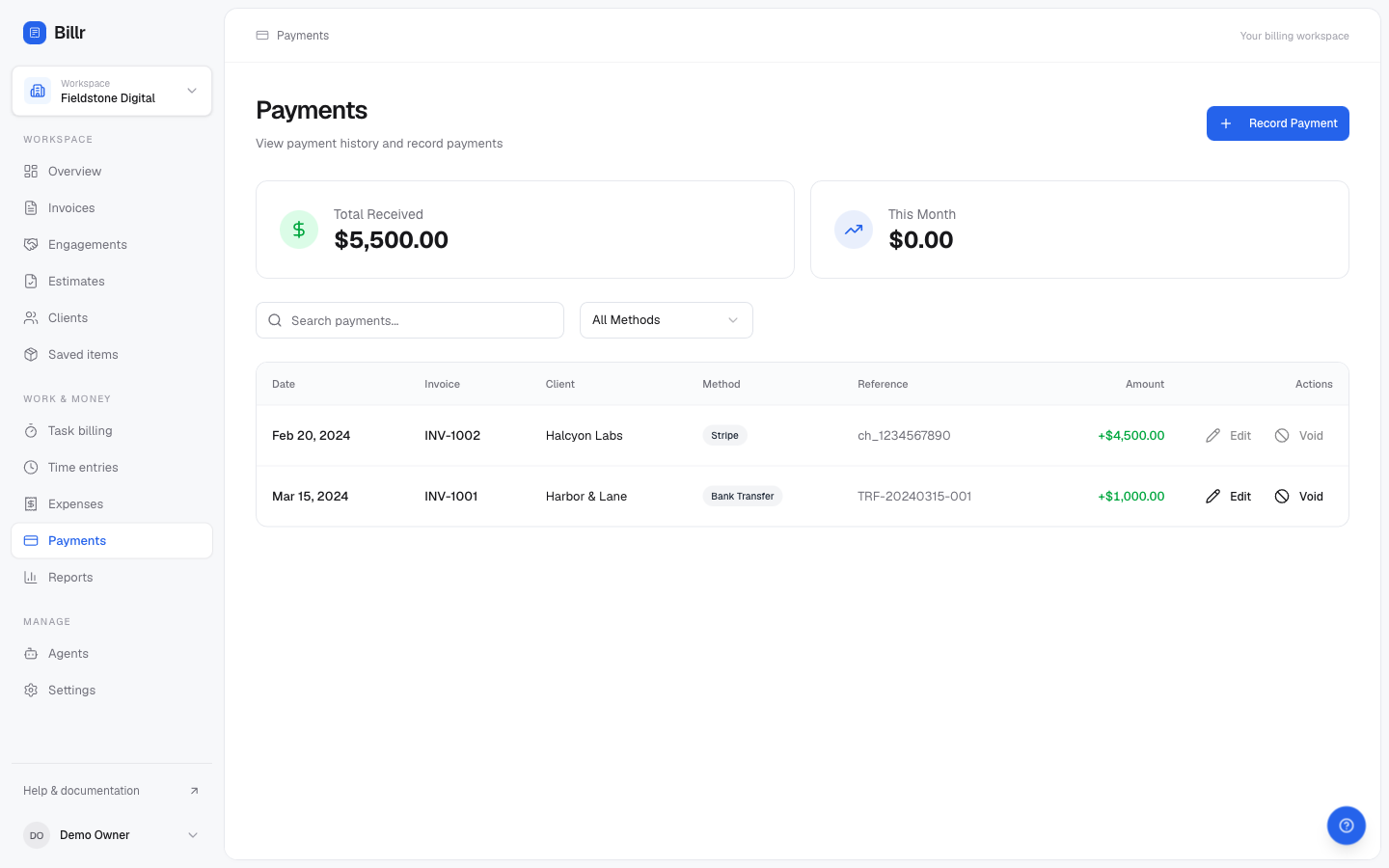Click the Stripe method badge
1389x868 pixels.
click(724, 436)
